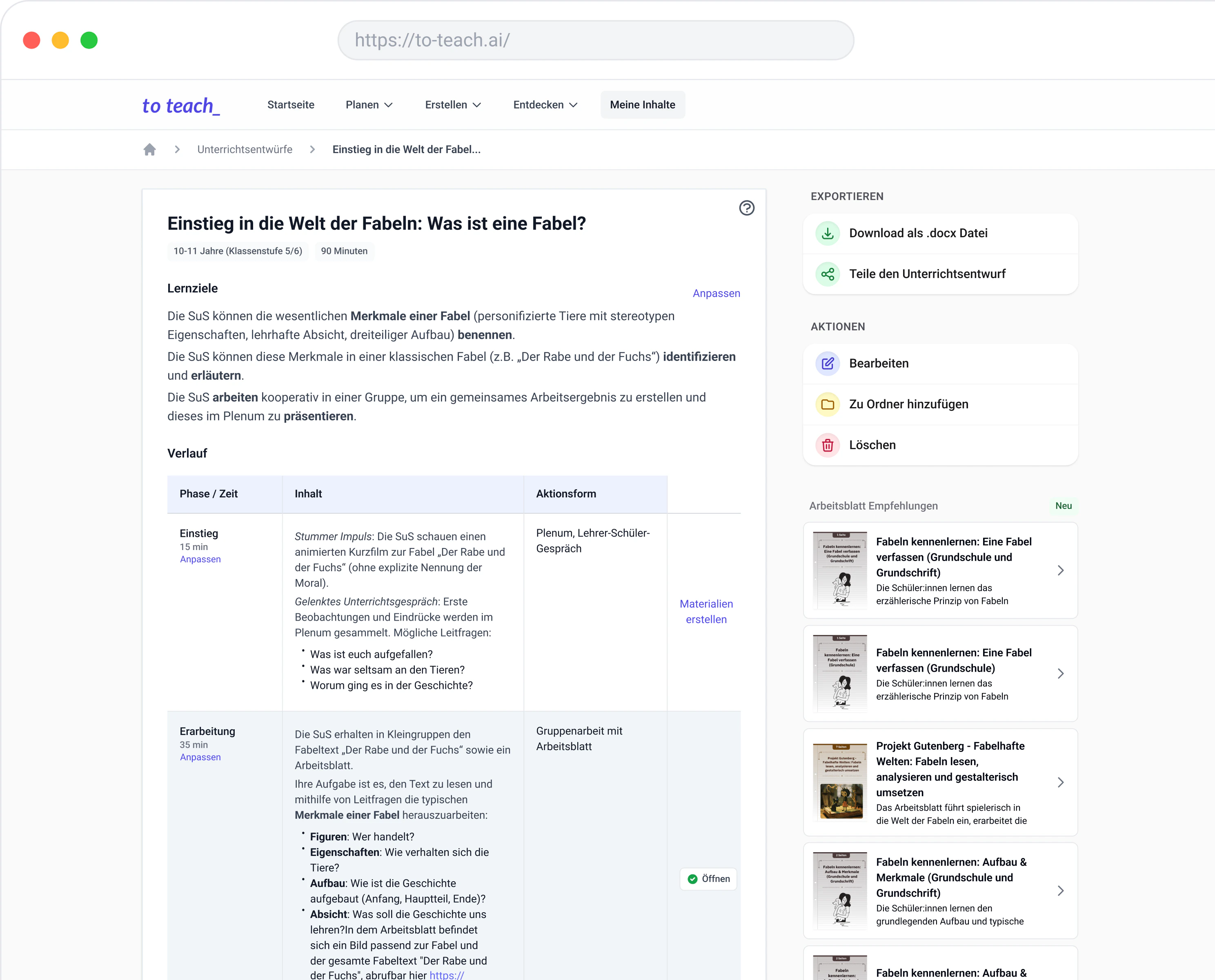The height and width of the screenshot is (980, 1215).
Task: Click Materialien erstellen link
Action: [x=706, y=612]
